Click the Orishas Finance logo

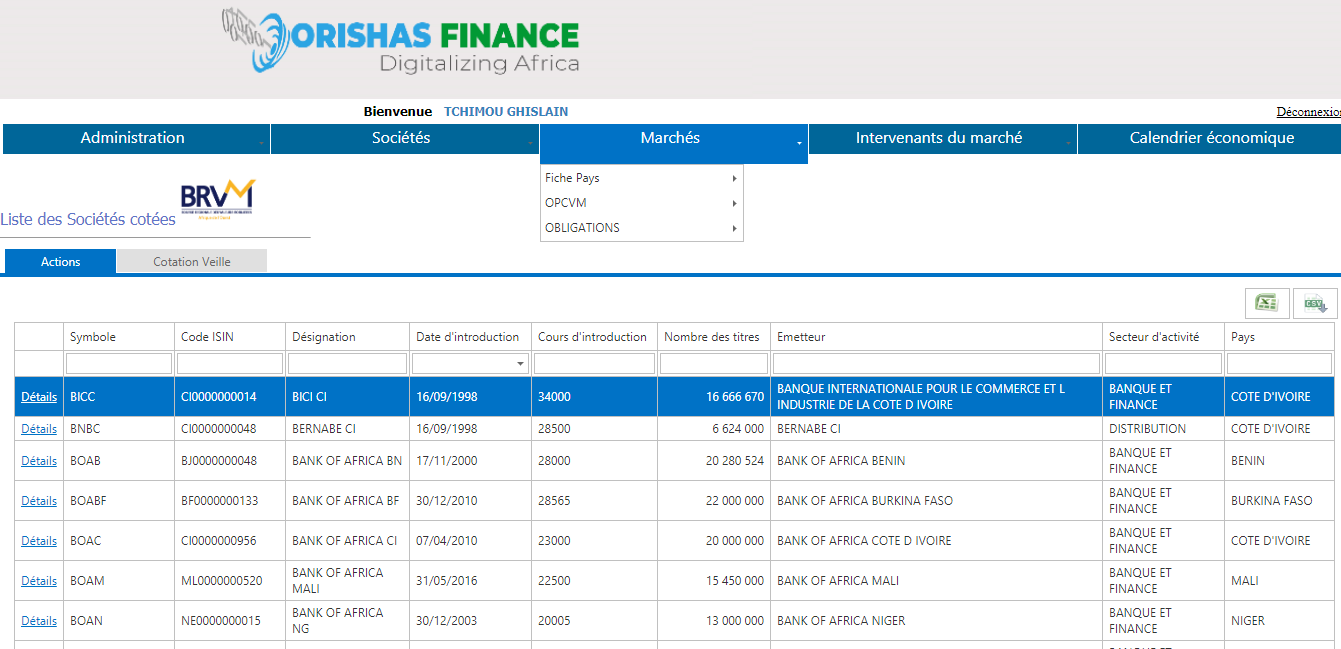(x=401, y=42)
